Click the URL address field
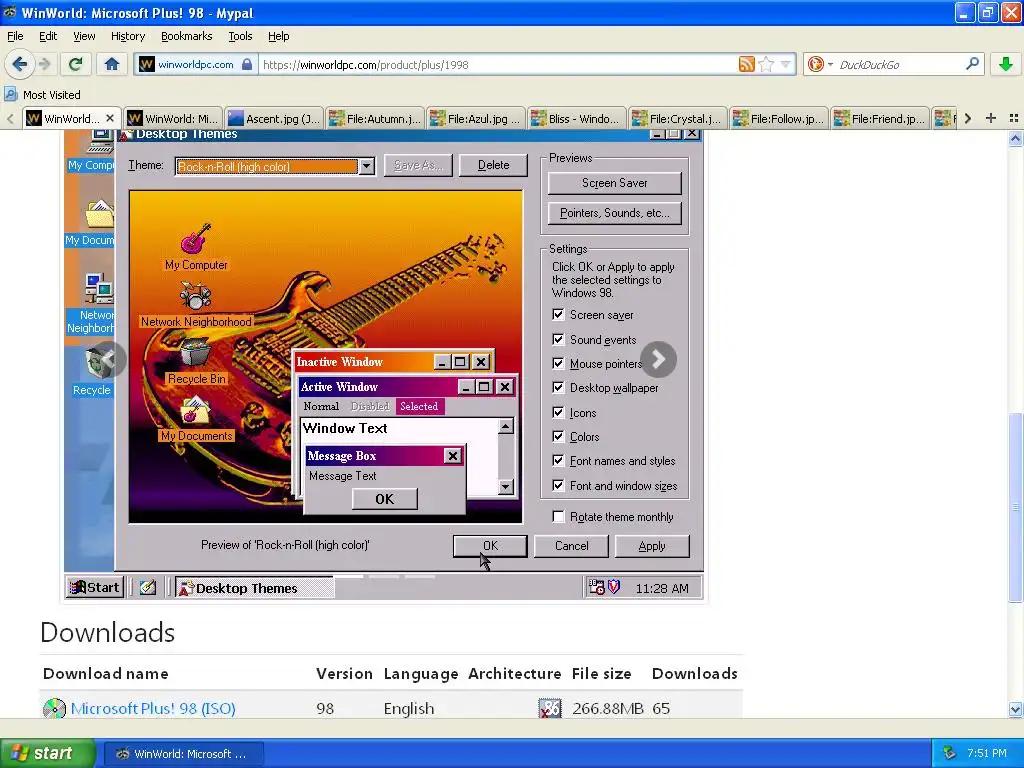1024x768 pixels. [x=498, y=64]
